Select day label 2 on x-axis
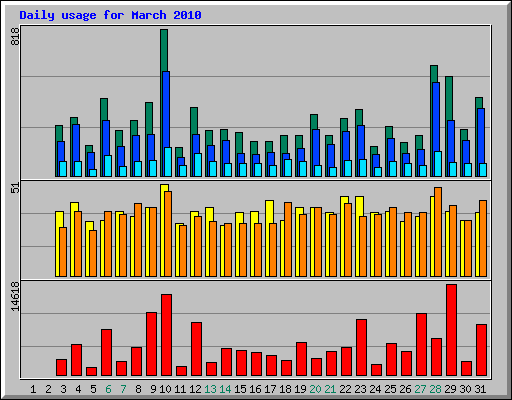Screen dimensions: 512x400 coord(48,389)
